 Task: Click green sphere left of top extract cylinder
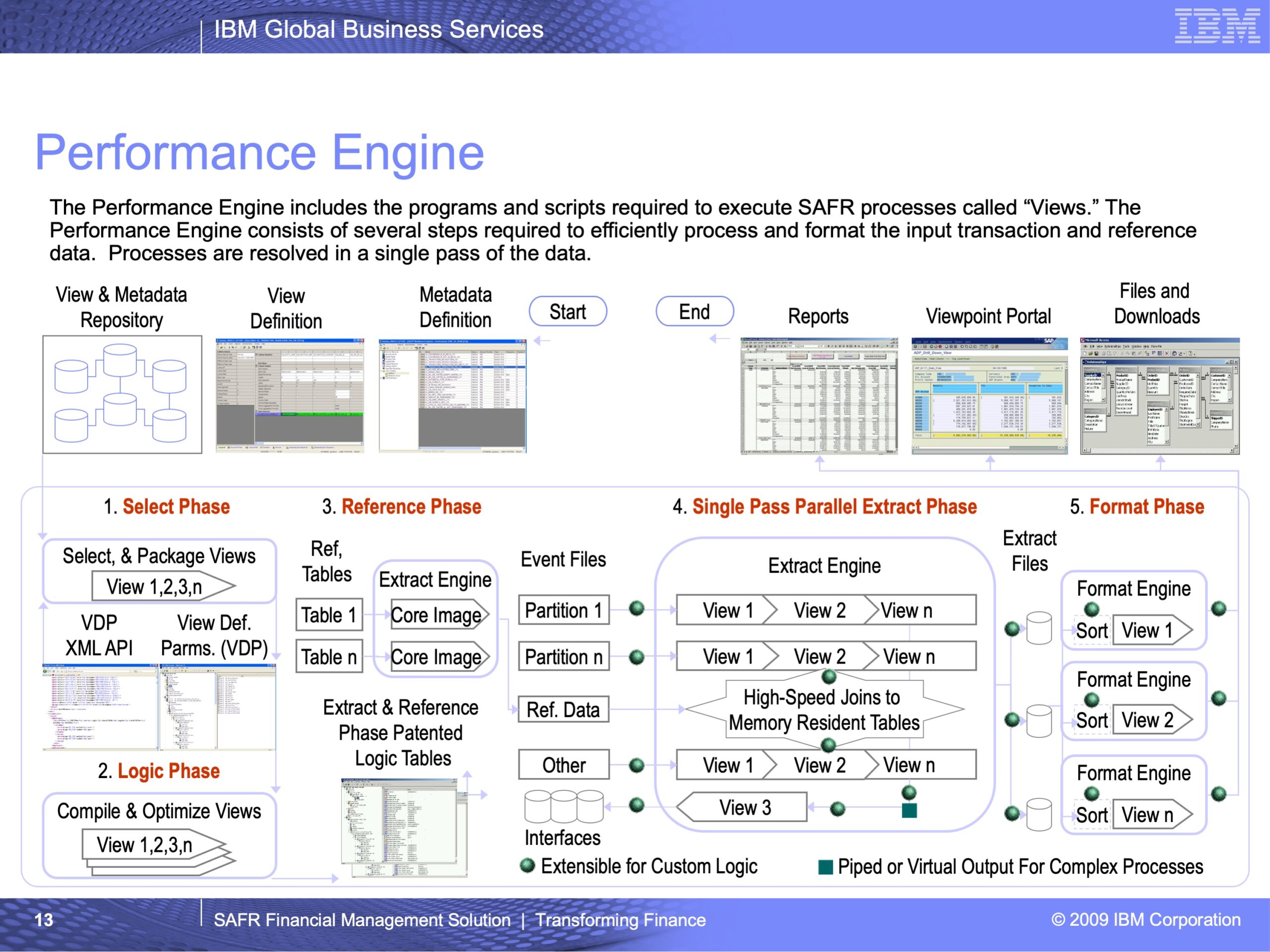coord(1012,629)
